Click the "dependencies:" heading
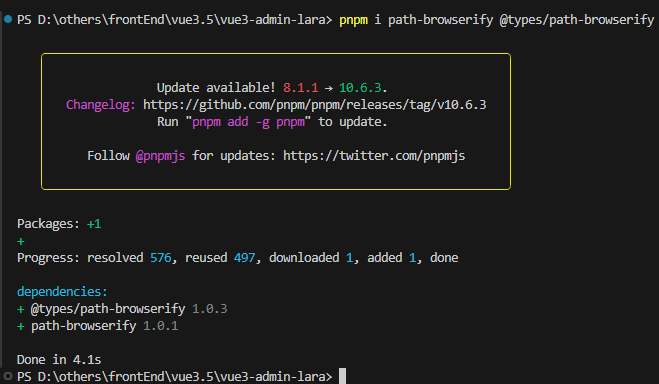The height and width of the screenshot is (384, 659). [62, 292]
